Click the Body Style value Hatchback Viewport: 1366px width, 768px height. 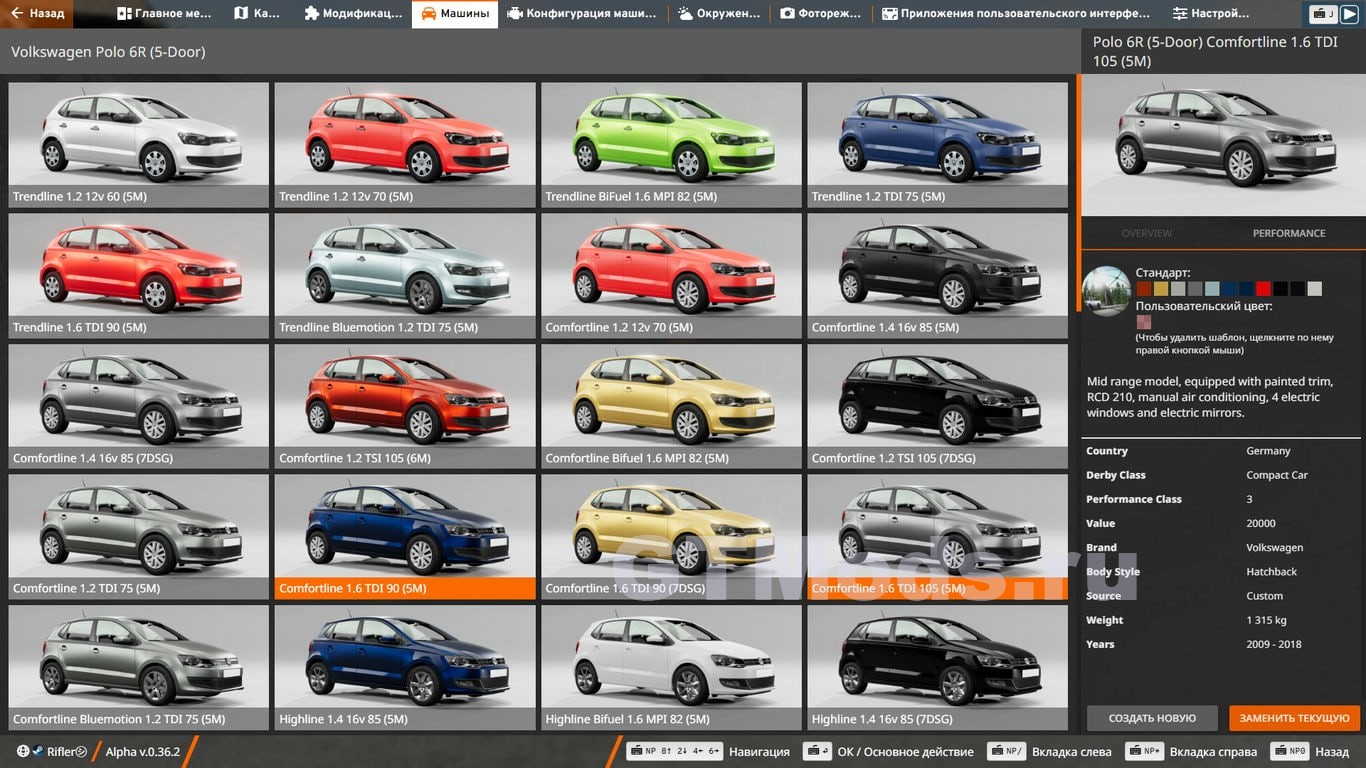pos(1271,572)
